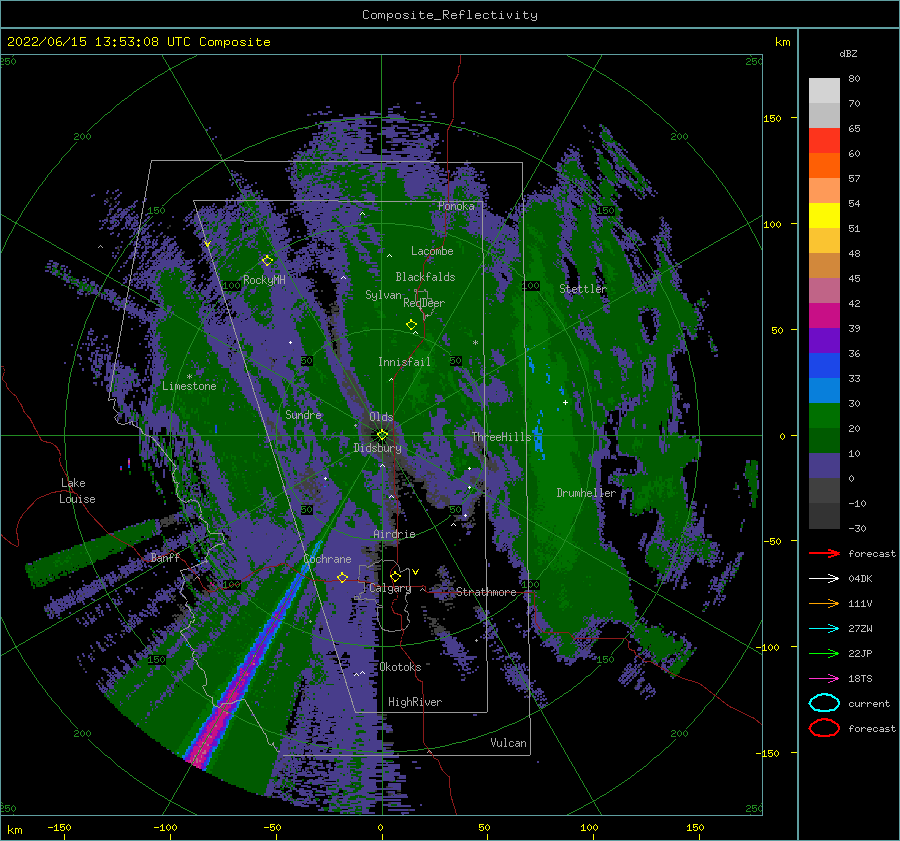Click the Vulcan label
The width and height of the screenshot is (900, 841).
pos(508,743)
